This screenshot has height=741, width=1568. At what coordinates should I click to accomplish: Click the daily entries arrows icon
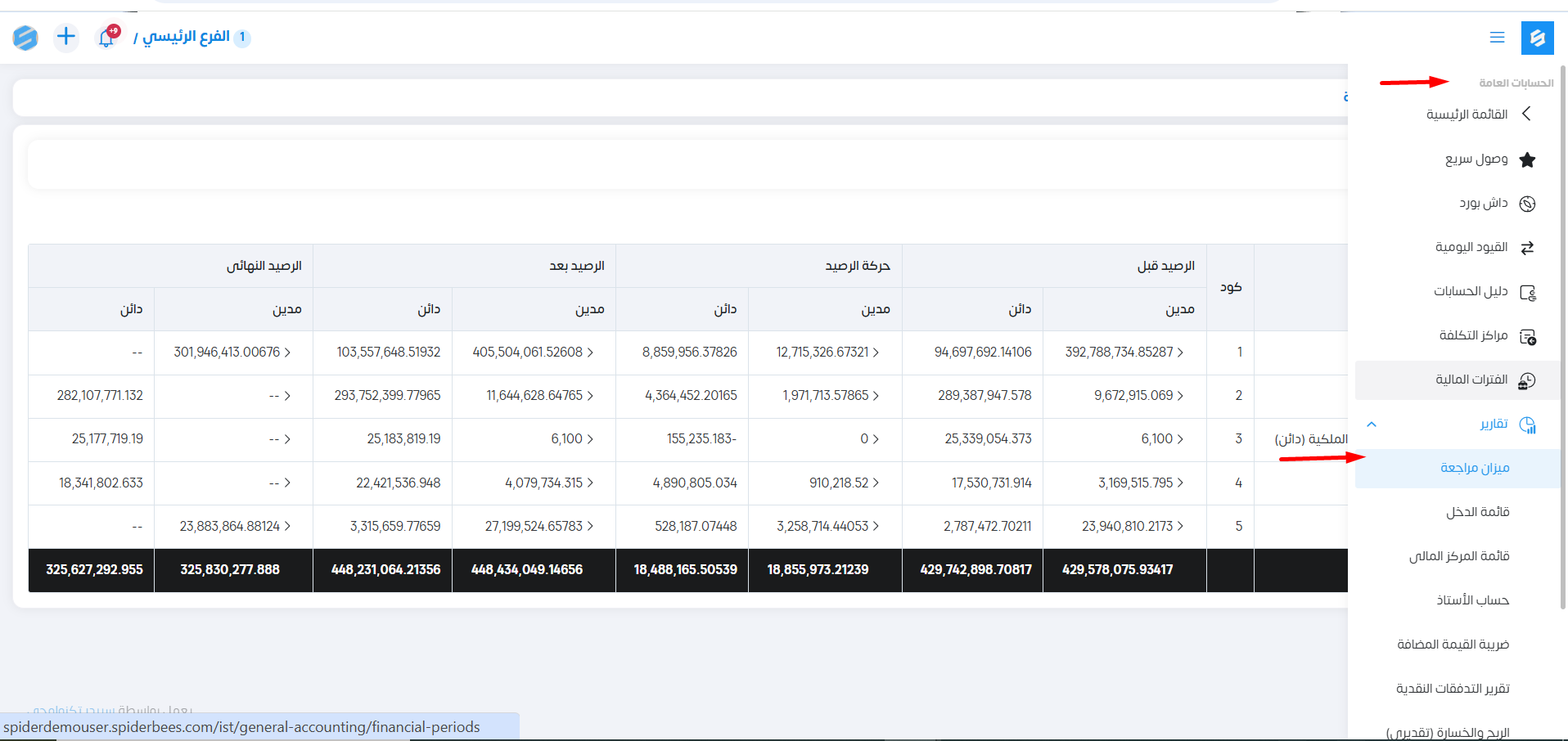(1527, 248)
